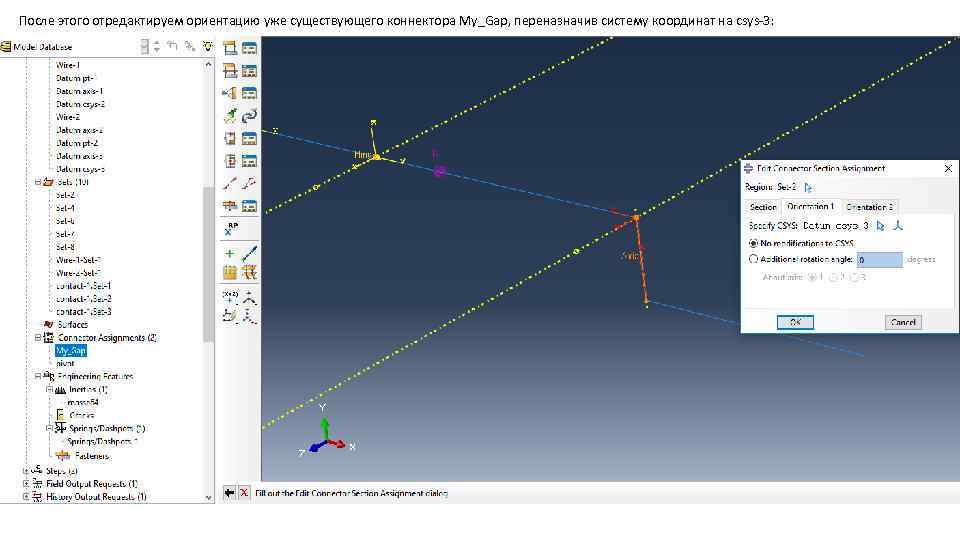The image size is (960, 540).
Task: Collapse the Sets (10) tree node
Action: 38,182
